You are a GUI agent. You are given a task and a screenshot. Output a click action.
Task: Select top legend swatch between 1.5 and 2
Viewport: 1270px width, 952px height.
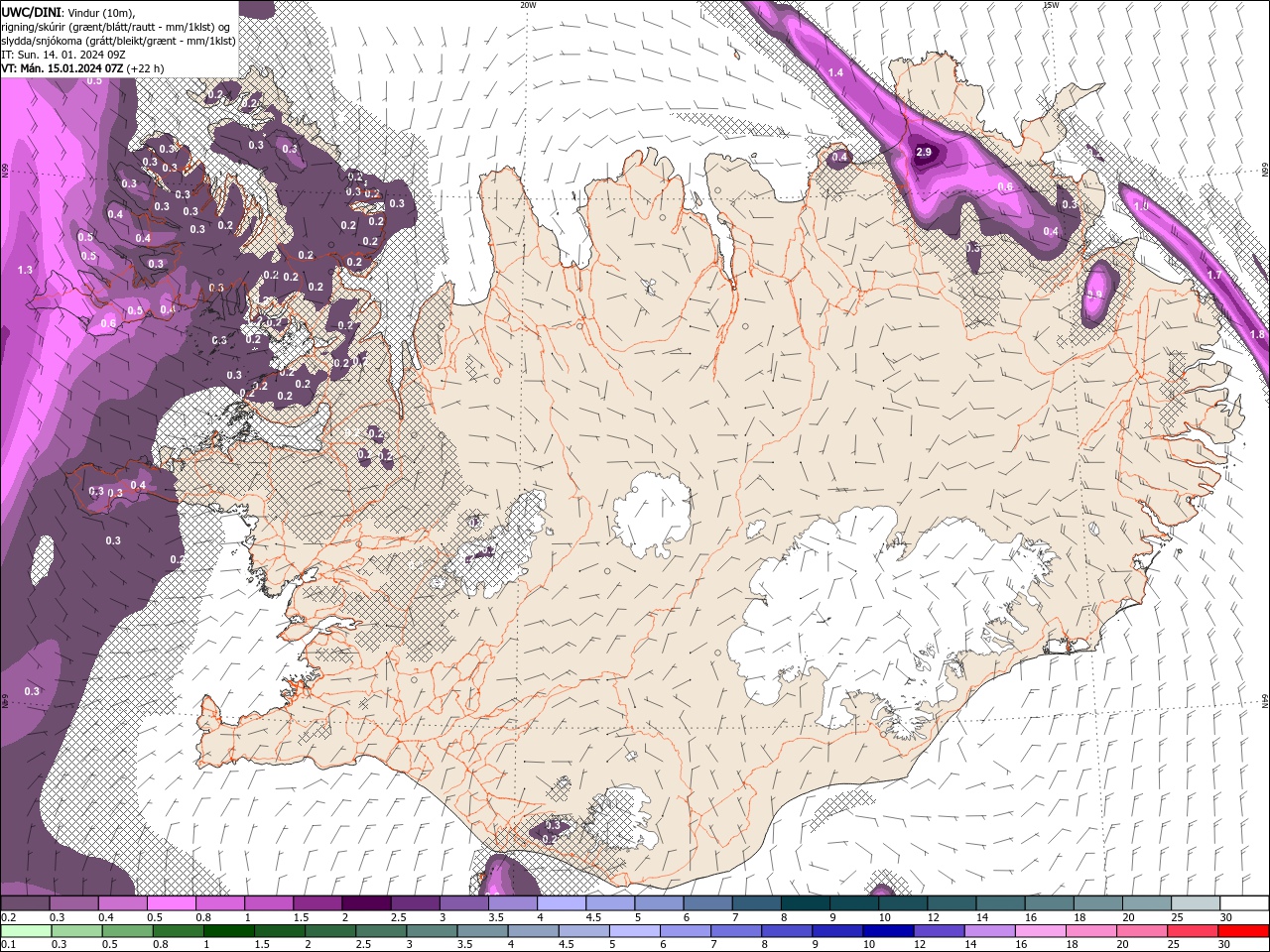point(317,903)
